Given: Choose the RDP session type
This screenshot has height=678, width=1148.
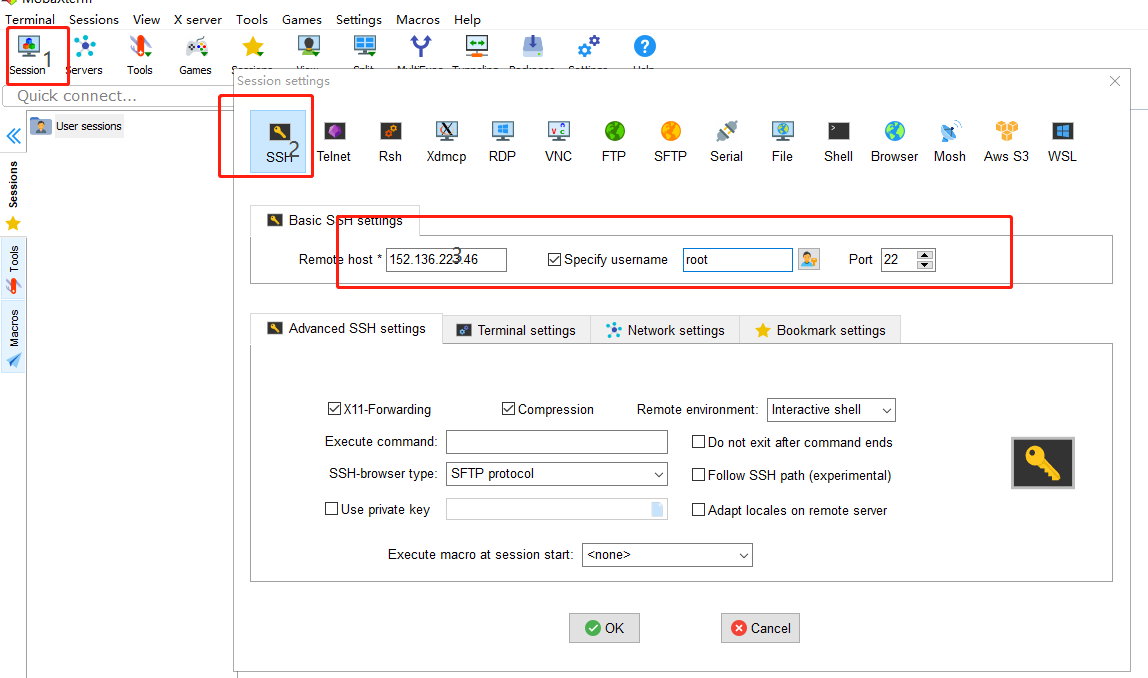Looking at the screenshot, I should (x=502, y=142).
